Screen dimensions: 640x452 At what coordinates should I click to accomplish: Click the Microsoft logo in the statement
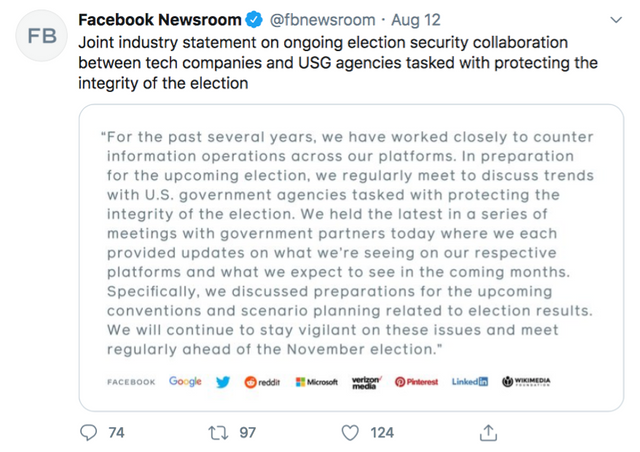coord(317,382)
